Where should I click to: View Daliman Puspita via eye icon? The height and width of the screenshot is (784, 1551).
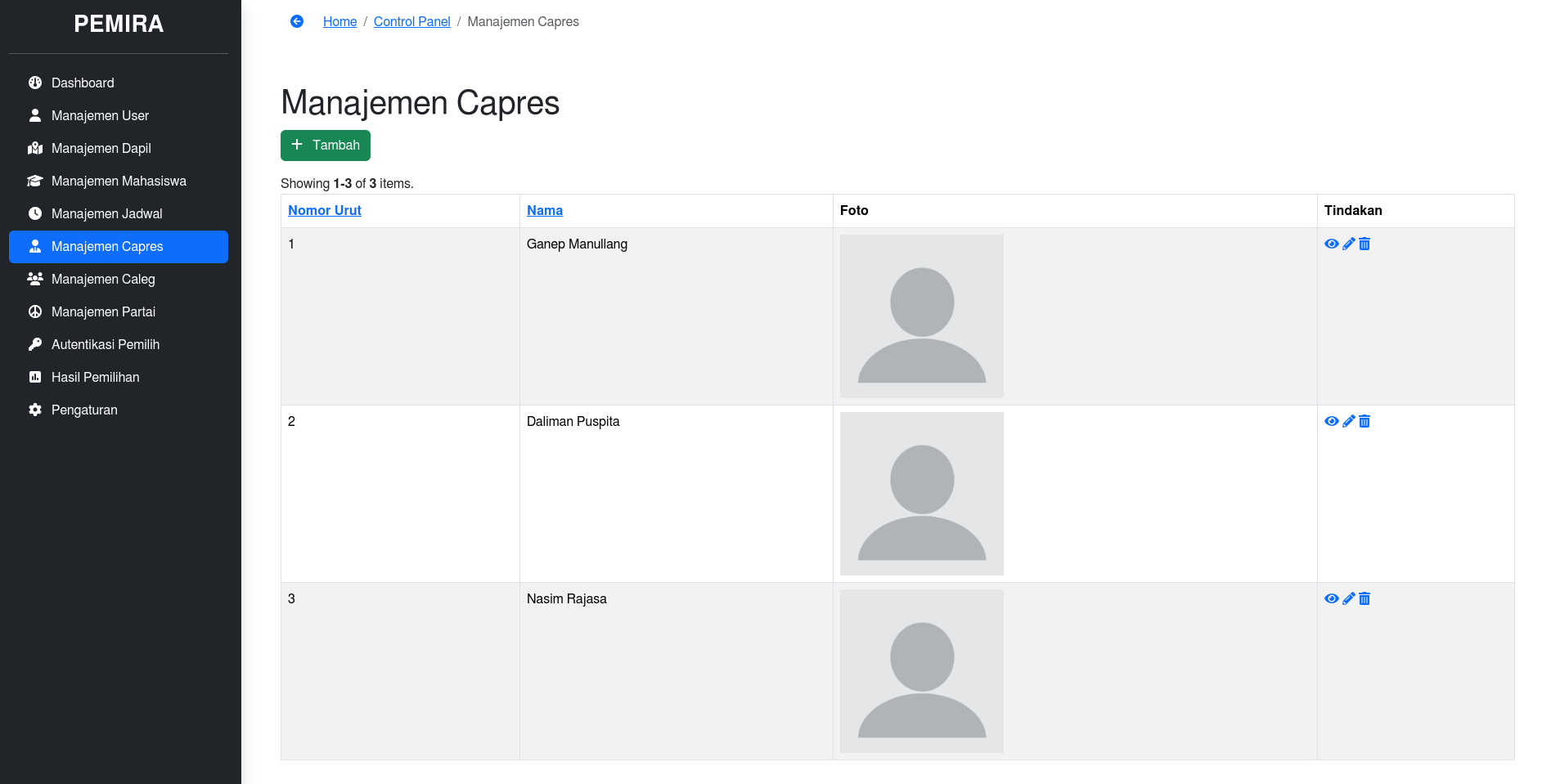[x=1331, y=421]
